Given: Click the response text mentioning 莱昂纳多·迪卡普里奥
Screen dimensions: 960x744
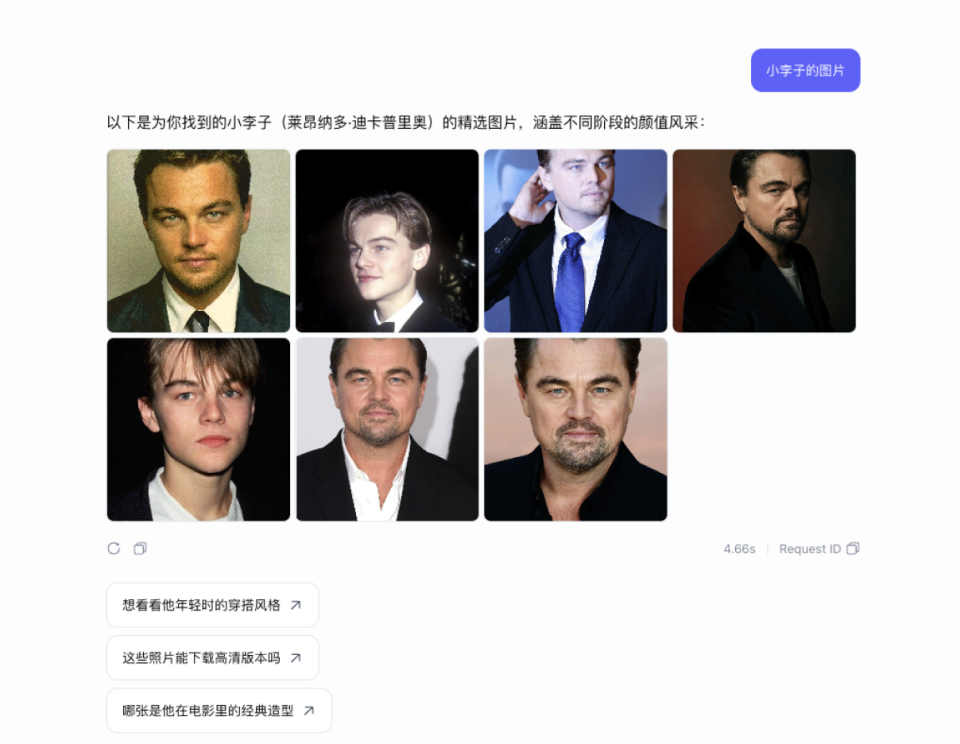Looking at the screenshot, I should click(406, 122).
